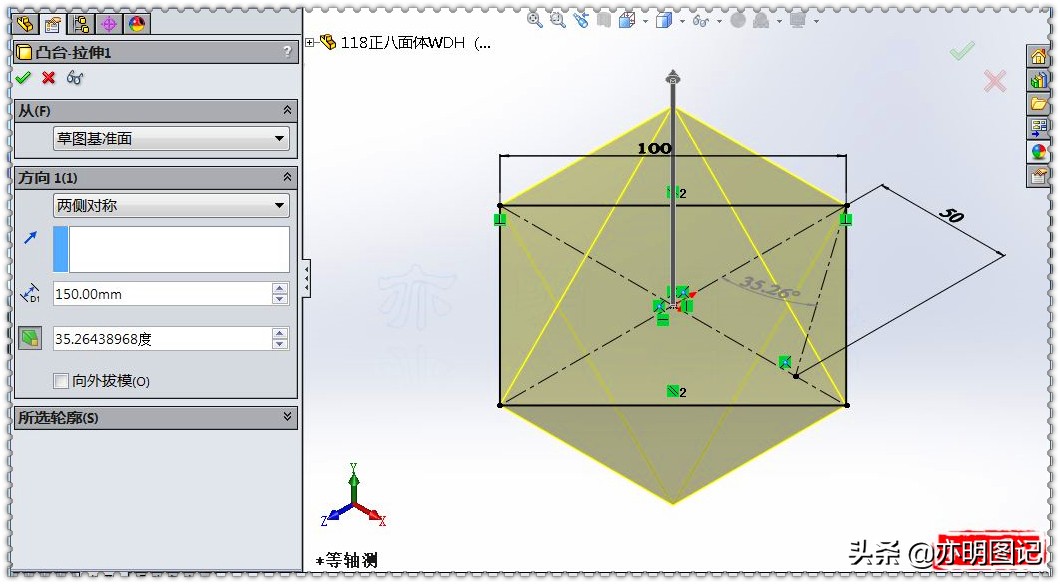Cancel the extrude with red X
1060x584 pixels.
[47, 78]
